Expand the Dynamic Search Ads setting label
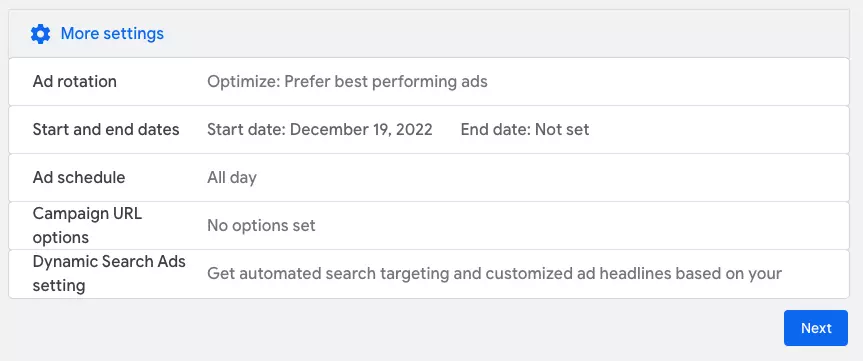This screenshot has width=863, height=361. coord(109,274)
